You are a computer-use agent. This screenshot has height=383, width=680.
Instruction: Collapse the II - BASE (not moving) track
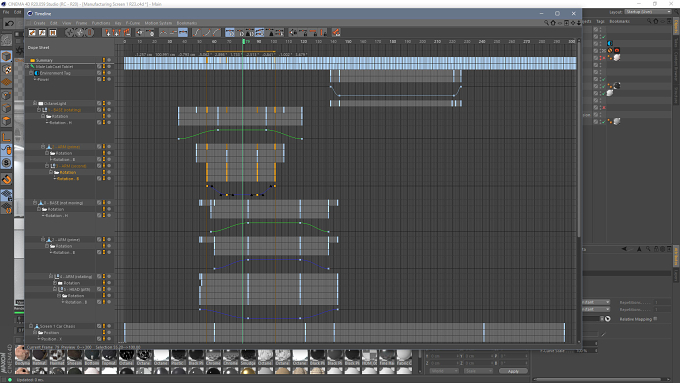[35, 203]
